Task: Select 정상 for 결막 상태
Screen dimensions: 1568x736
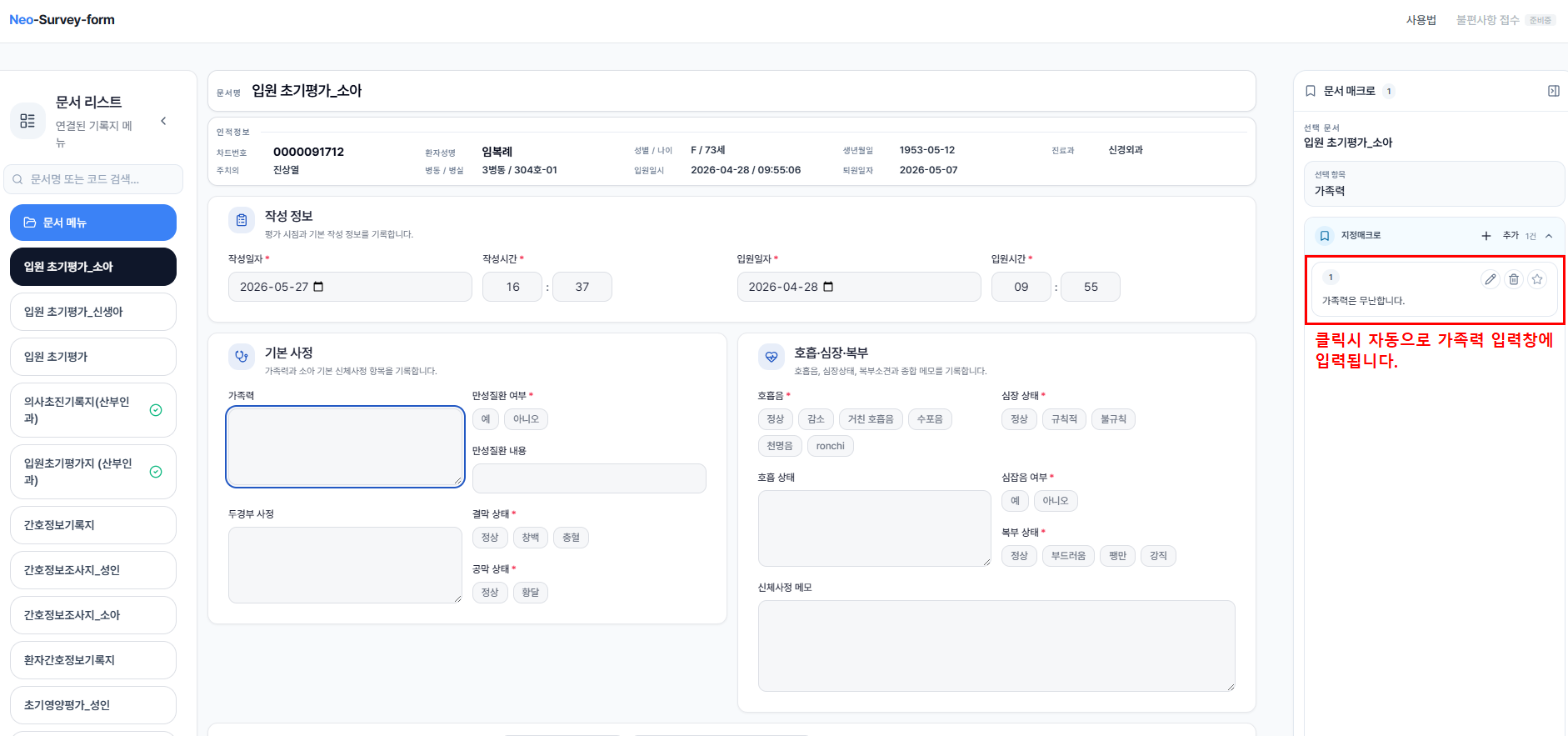Action: [x=490, y=538]
